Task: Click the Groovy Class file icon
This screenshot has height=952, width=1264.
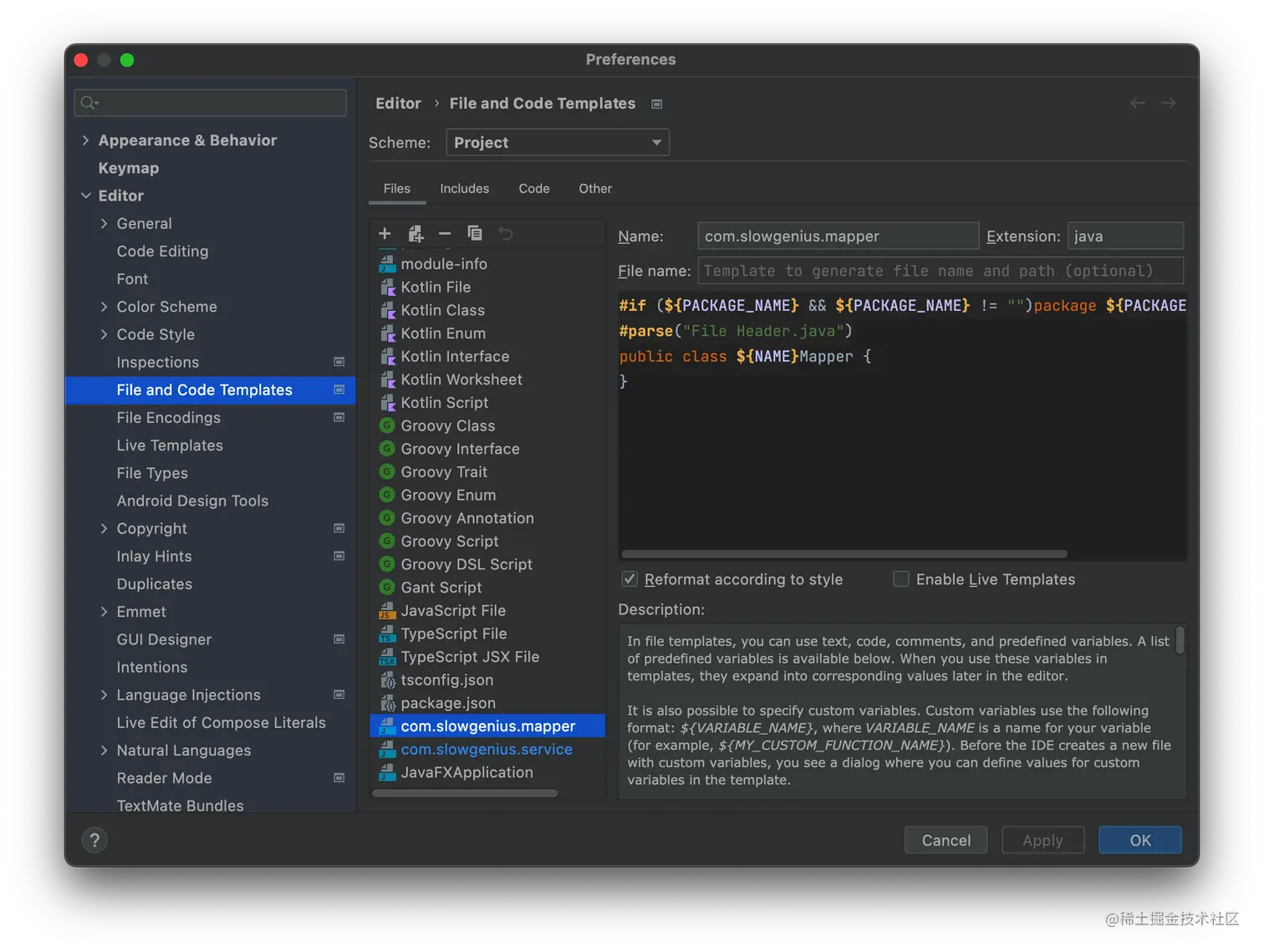Action: 387,425
